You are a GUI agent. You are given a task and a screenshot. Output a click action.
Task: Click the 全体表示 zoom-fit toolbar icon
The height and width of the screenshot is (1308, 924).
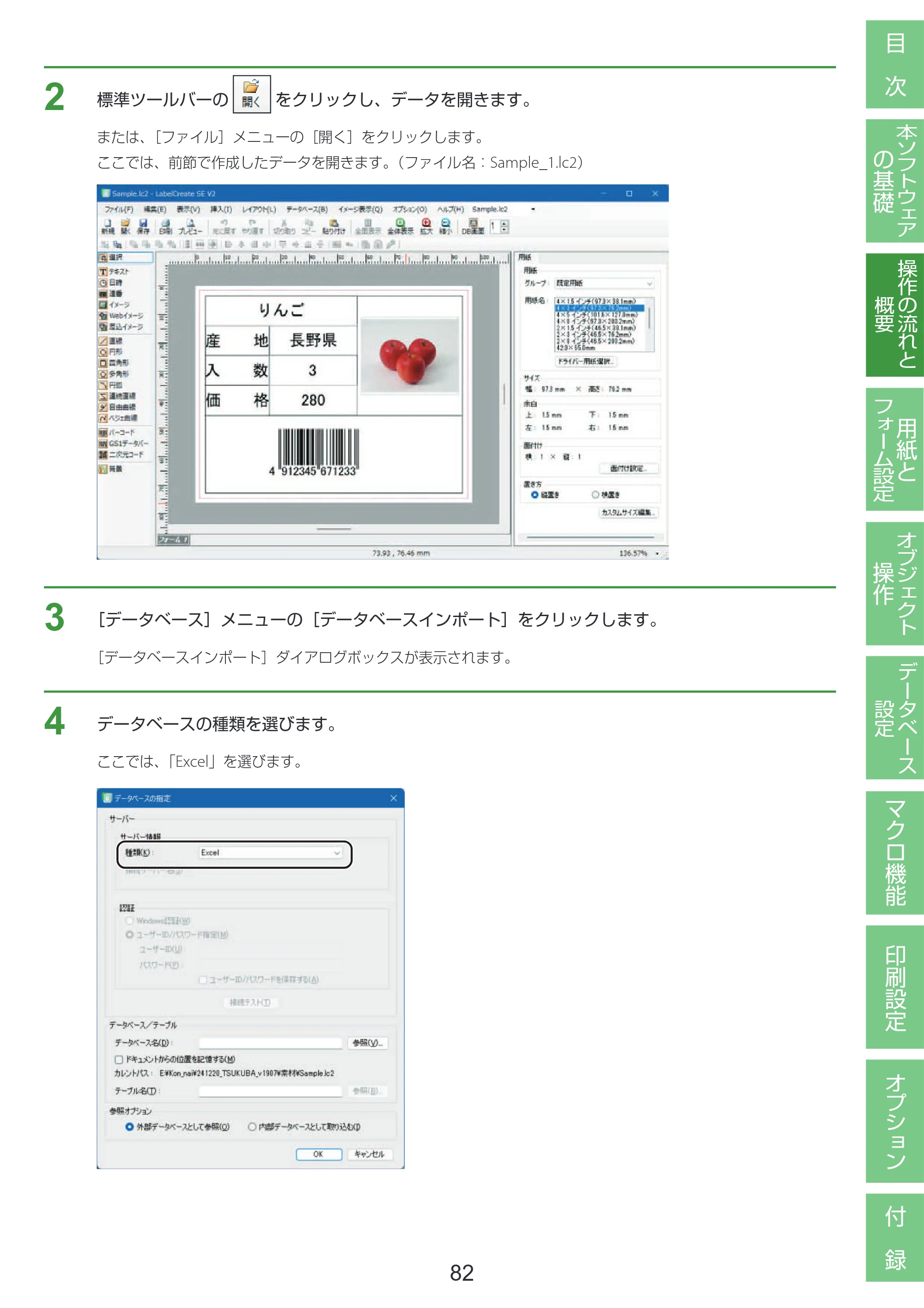pos(400,226)
